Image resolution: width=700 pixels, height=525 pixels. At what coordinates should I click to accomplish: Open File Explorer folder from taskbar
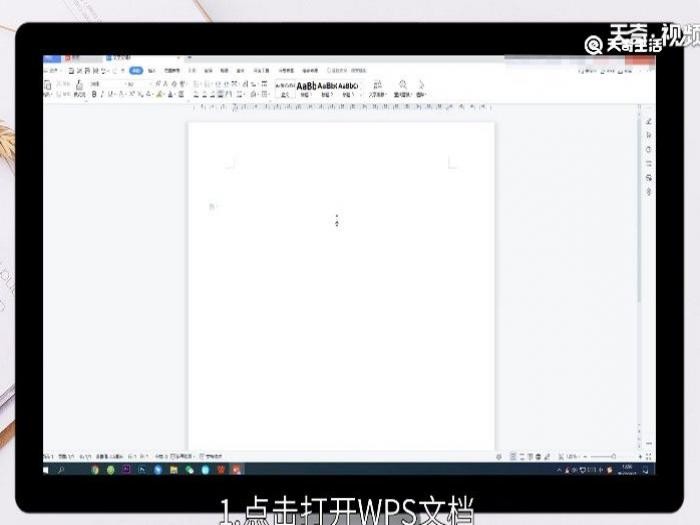(174, 470)
